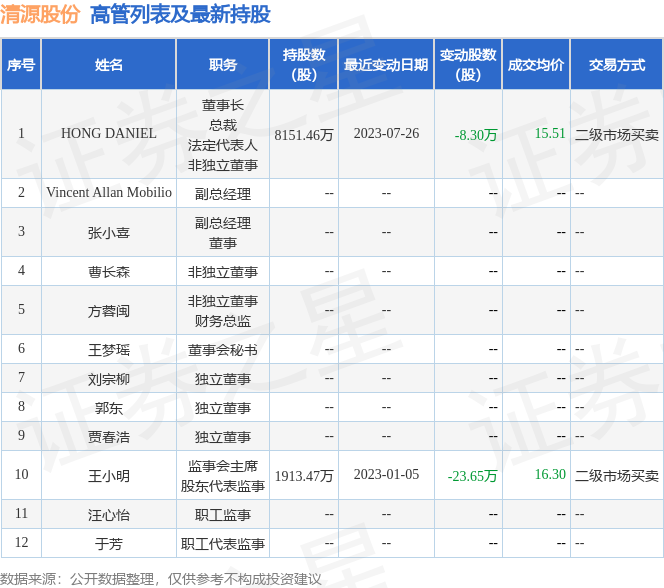Click the 8151.46万 shareholding value
Viewport: 664px width, 588px height.
pos(304,135)
